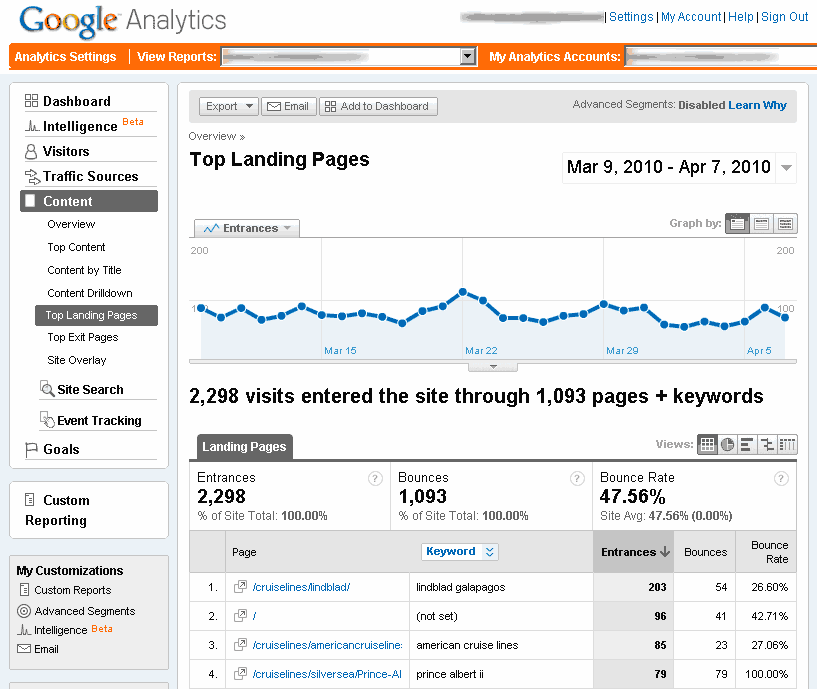Image resolution: width=817 pixels, height=689 pixels.
Task: Click external icon for americancruiselines row
Action: [x=240, y=645]
